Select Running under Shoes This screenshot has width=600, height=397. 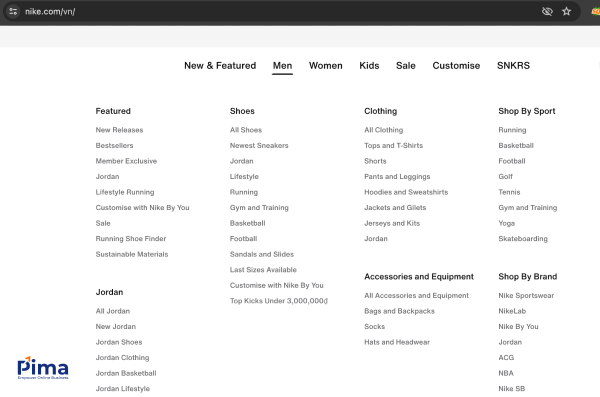(244, 192)
